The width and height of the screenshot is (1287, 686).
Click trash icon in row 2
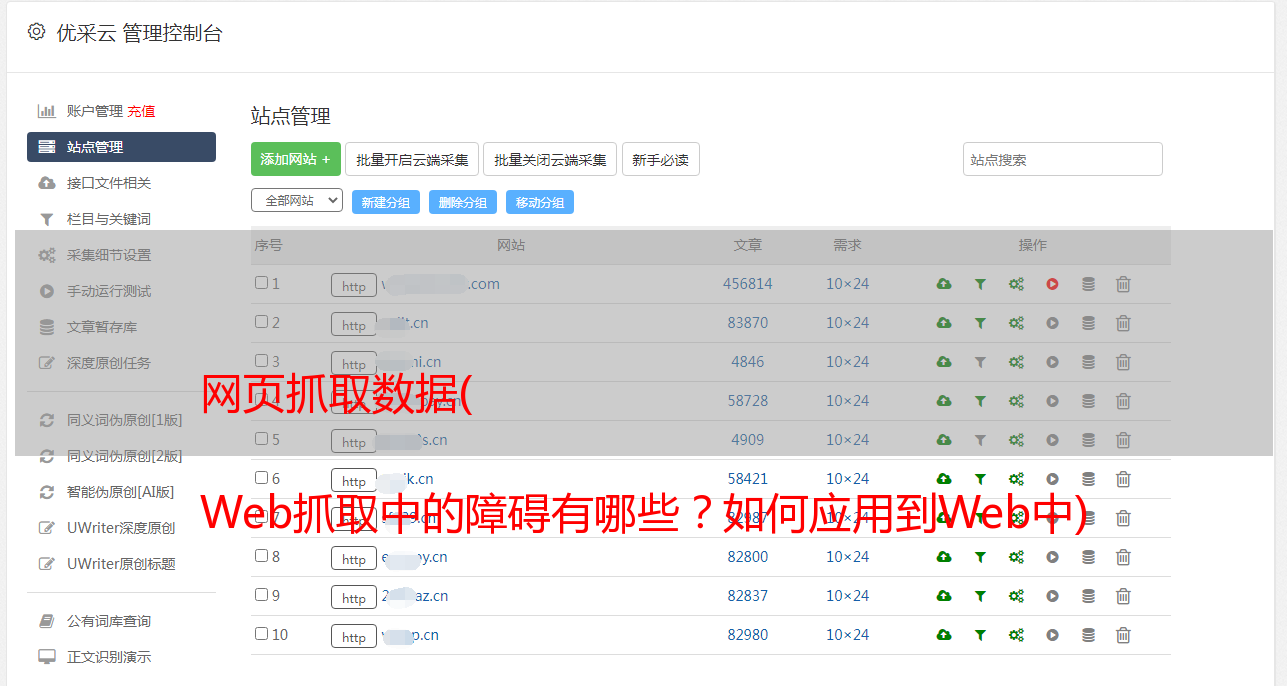(1123, 323)
